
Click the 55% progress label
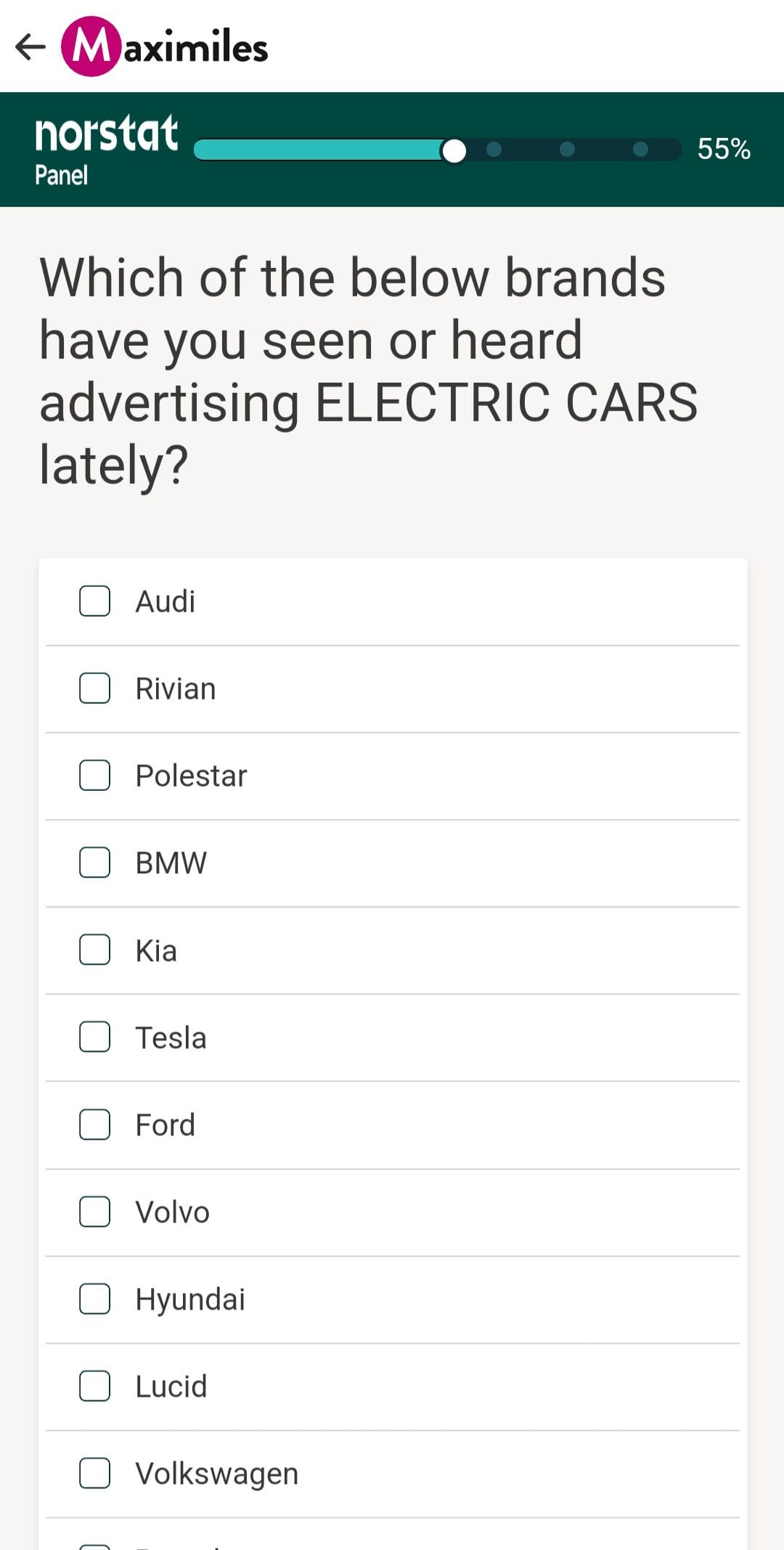click(724, 149)
